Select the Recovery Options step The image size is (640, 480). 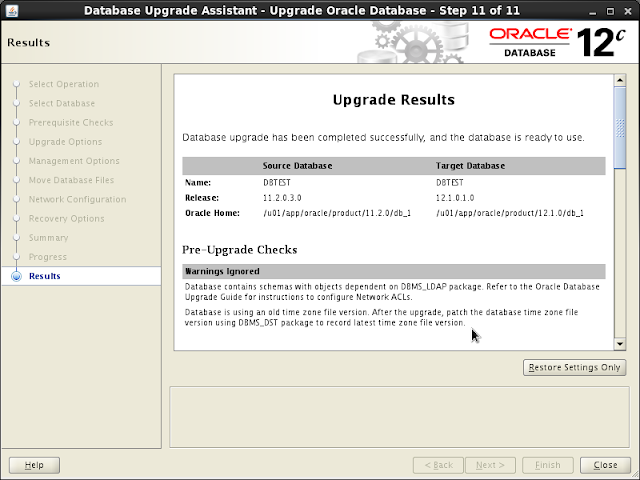click(x=67, y=218)
